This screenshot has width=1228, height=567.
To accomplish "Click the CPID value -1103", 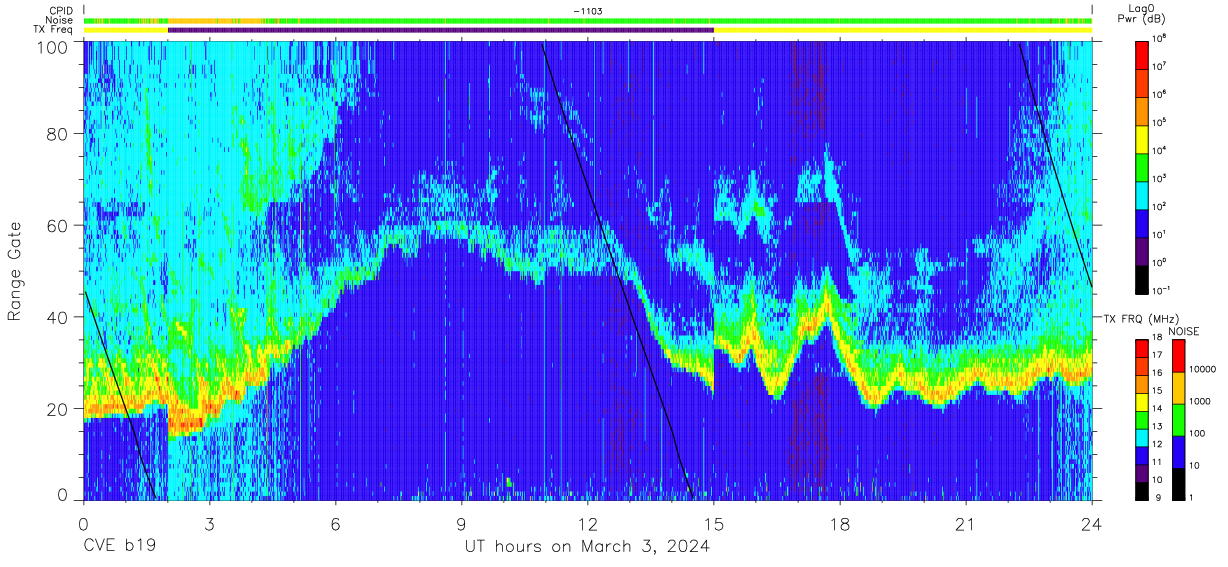I will pos(588,11).
